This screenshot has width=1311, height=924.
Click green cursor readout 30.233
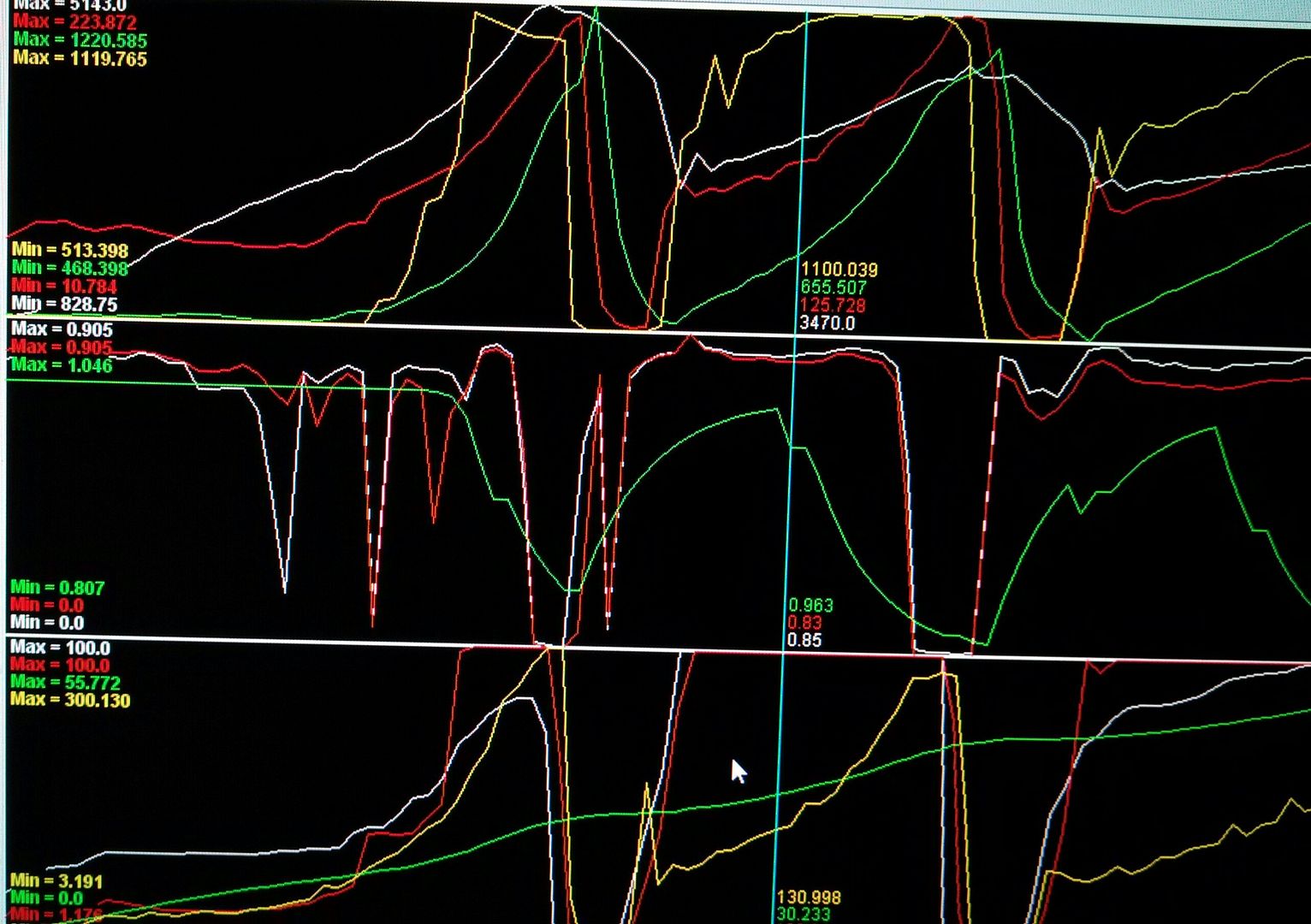click(x=804, y=915)
